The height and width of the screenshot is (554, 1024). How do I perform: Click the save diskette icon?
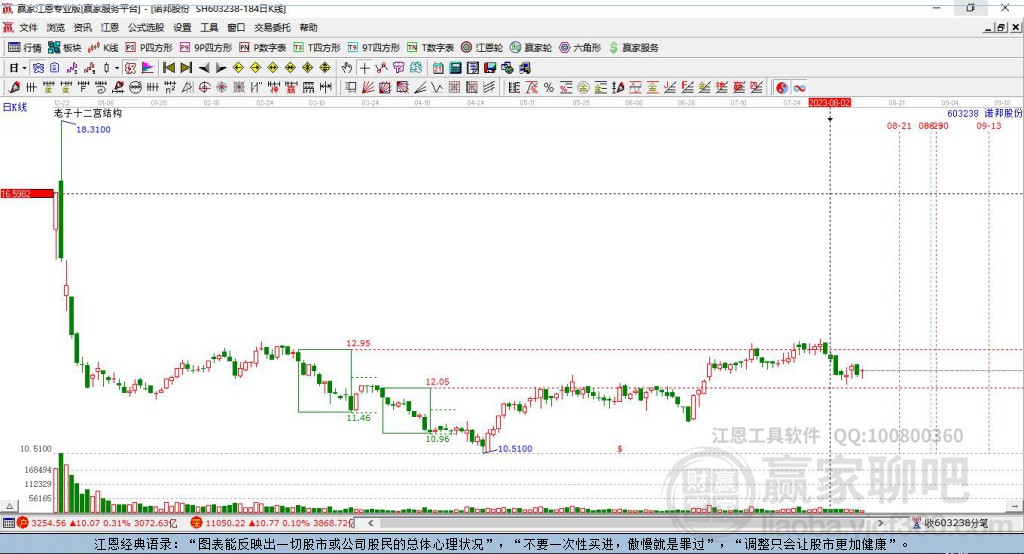[x=490, y=68]
